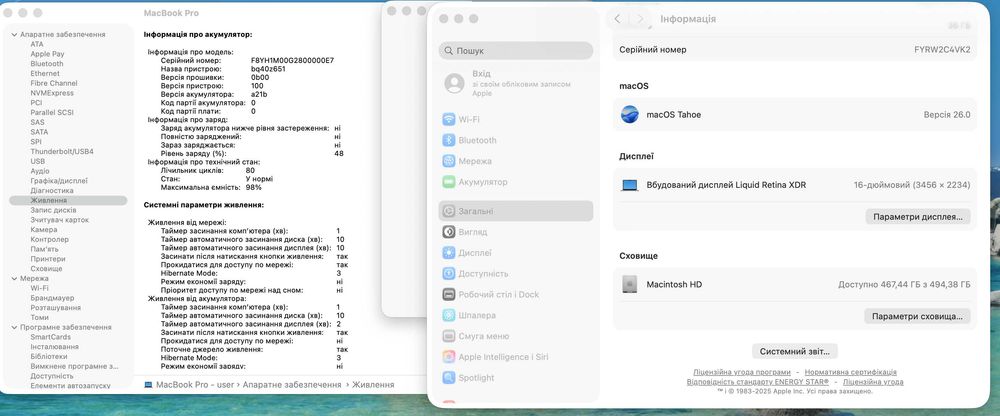Select Діагностика in the hardware tree
1000x416 pixels.
tap(52, 190)
